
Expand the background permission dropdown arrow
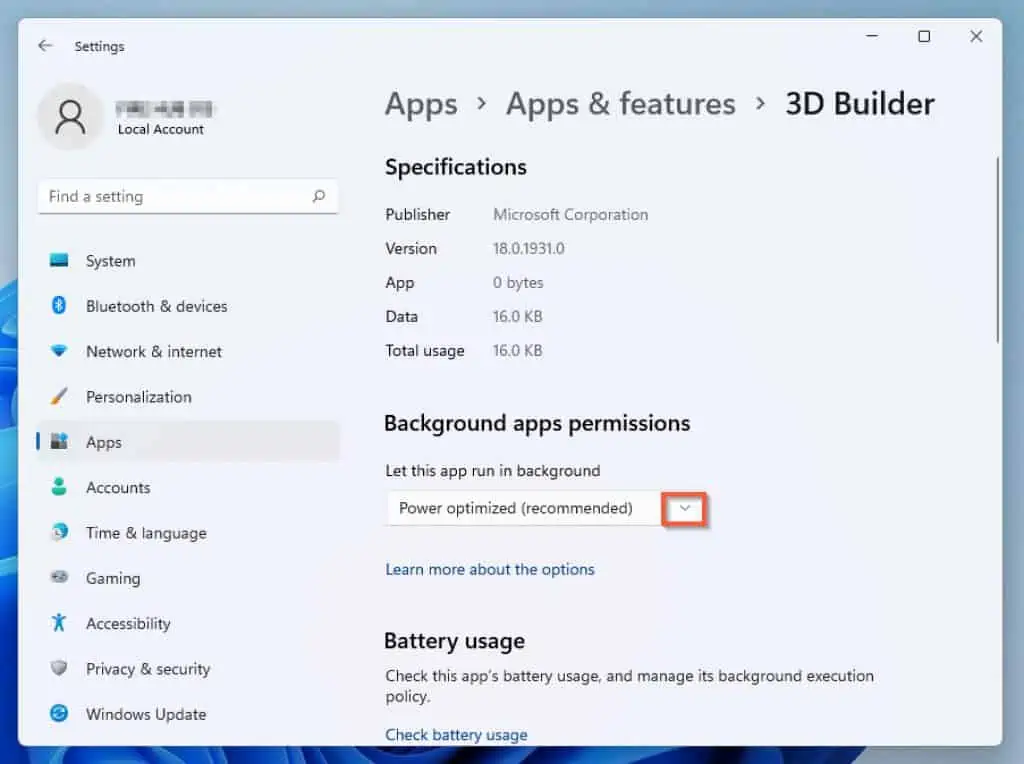coord(685,508)
